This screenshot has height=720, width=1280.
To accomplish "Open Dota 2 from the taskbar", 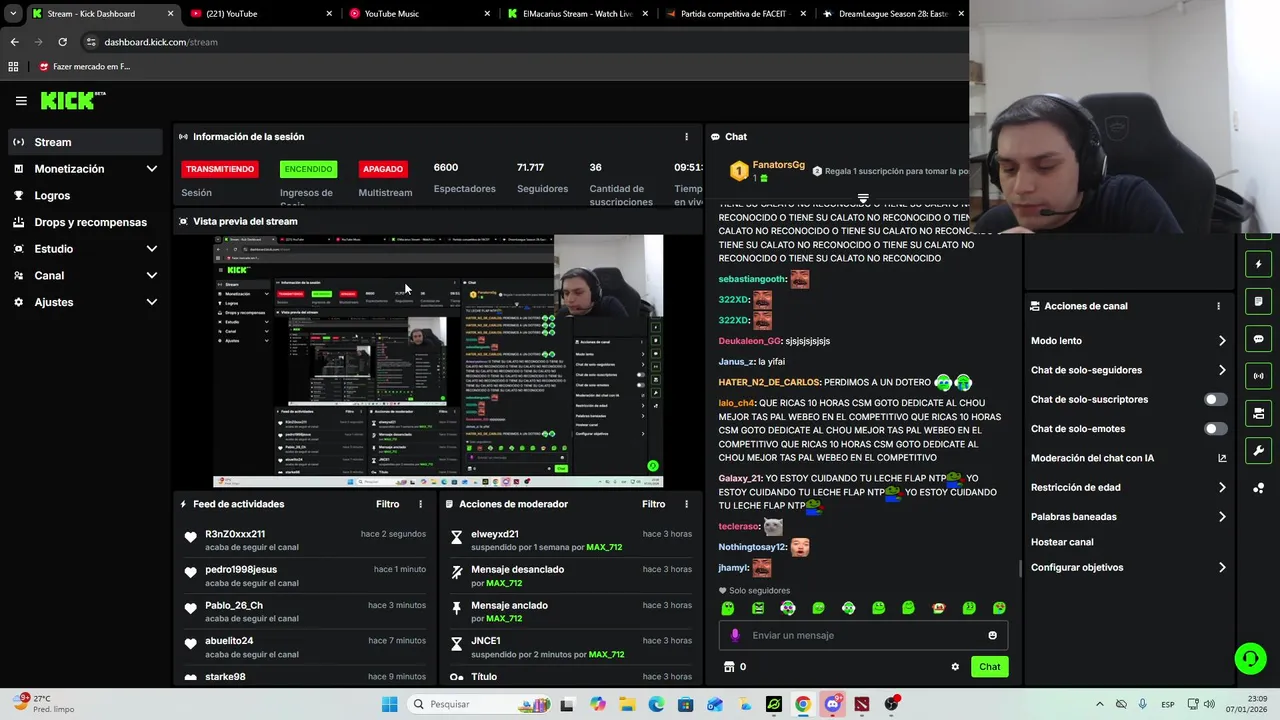I will (861, 704).
